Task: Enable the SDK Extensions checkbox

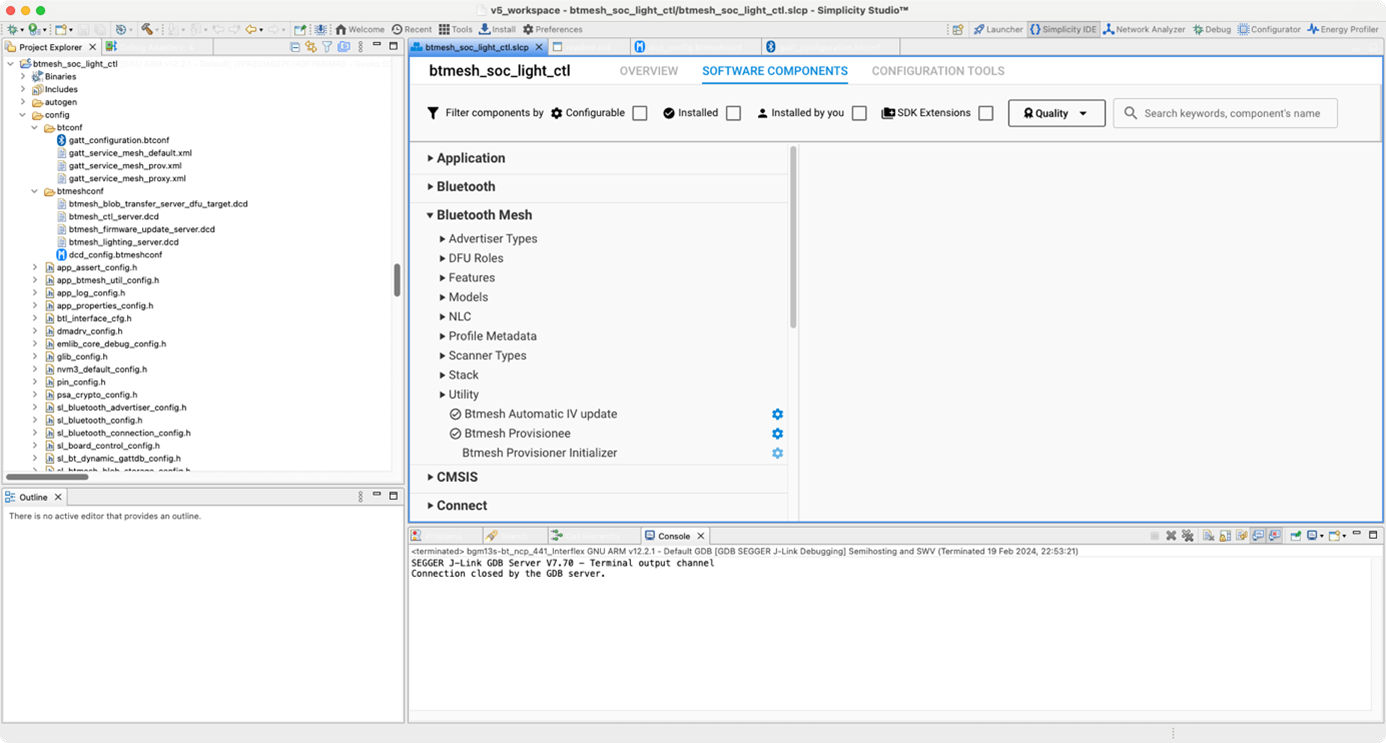Action: click(x=986, y=113)
